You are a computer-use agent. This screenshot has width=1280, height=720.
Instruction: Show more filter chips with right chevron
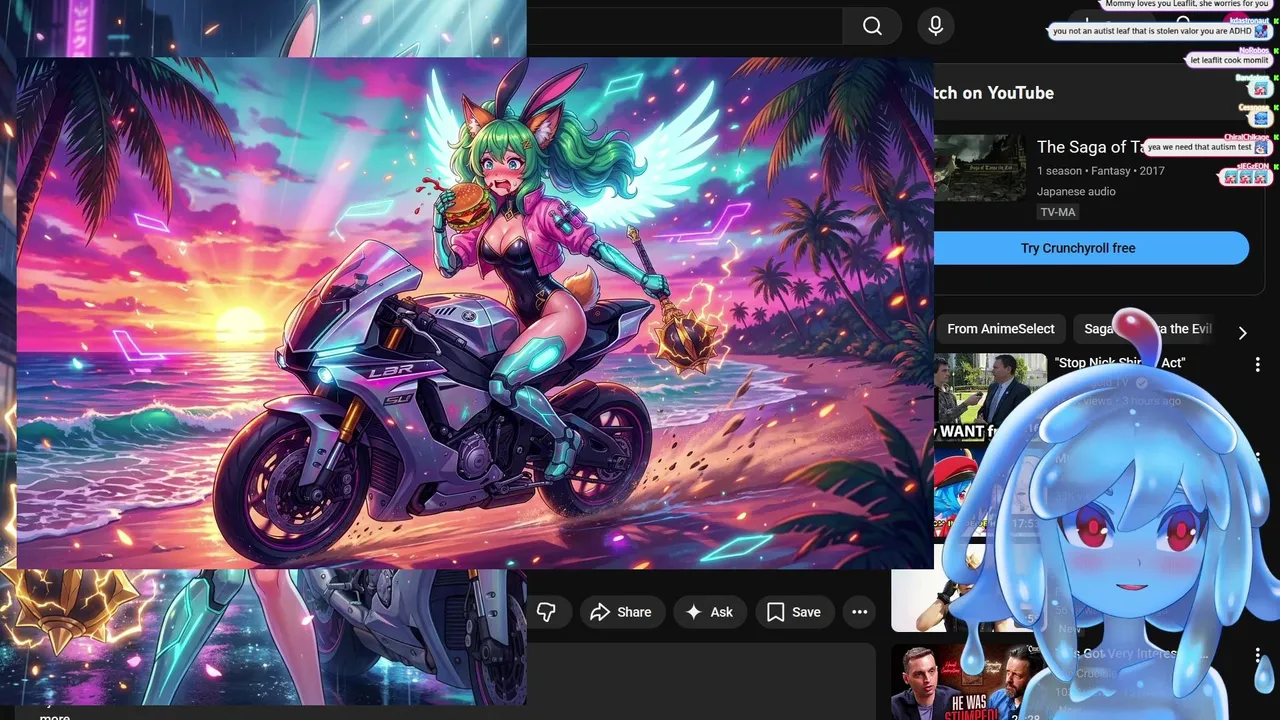click(x=1242, y=333)
